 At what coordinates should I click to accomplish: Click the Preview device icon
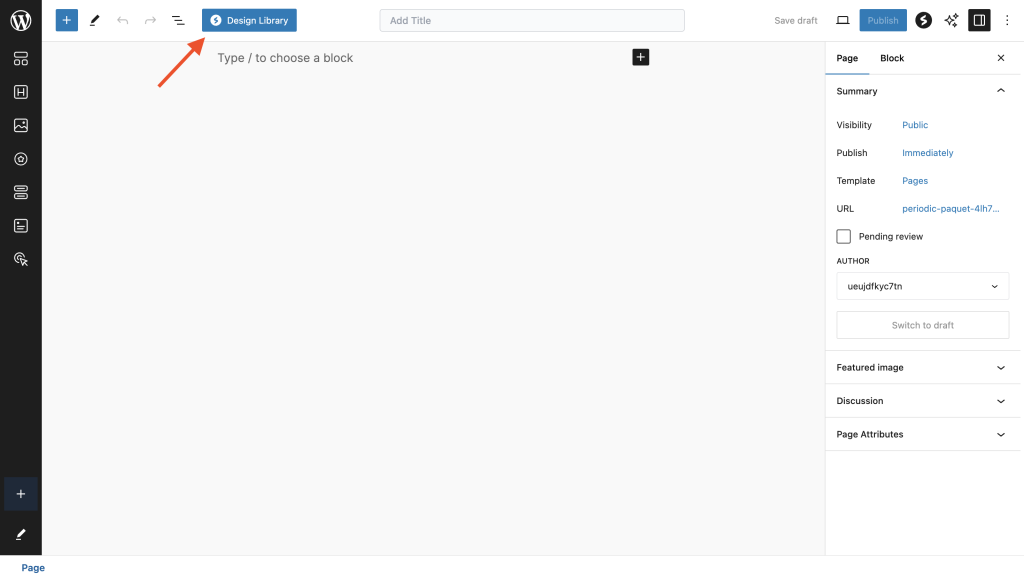tap(842, 20)
